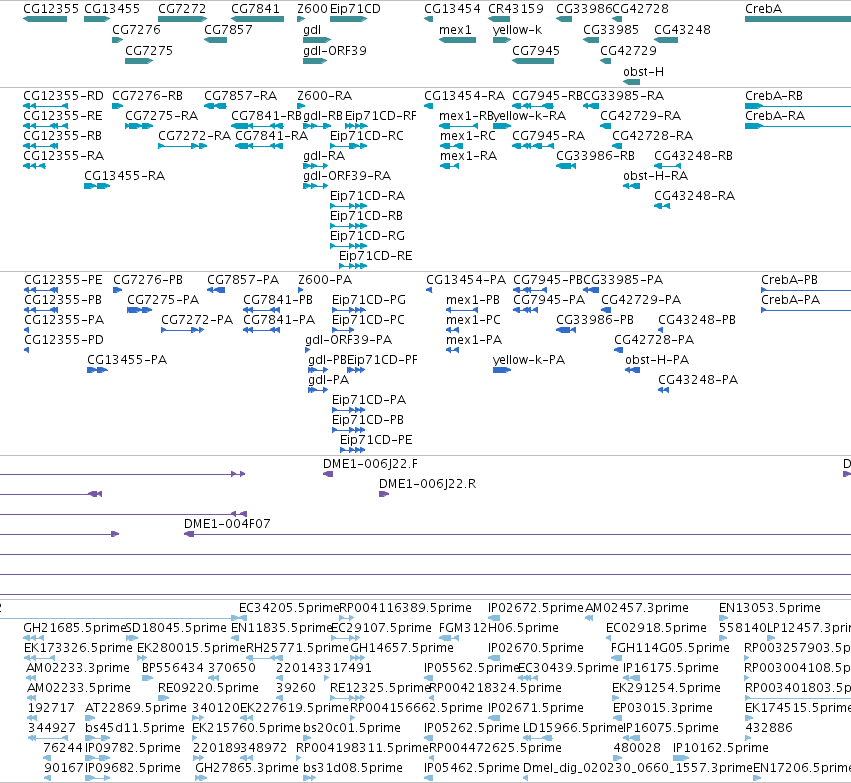Image resolution: width=851 pixels, height=783 pixels.
Task: Select protein CrebA-PA
Action: pyautogui.click(x=790, y=300)
